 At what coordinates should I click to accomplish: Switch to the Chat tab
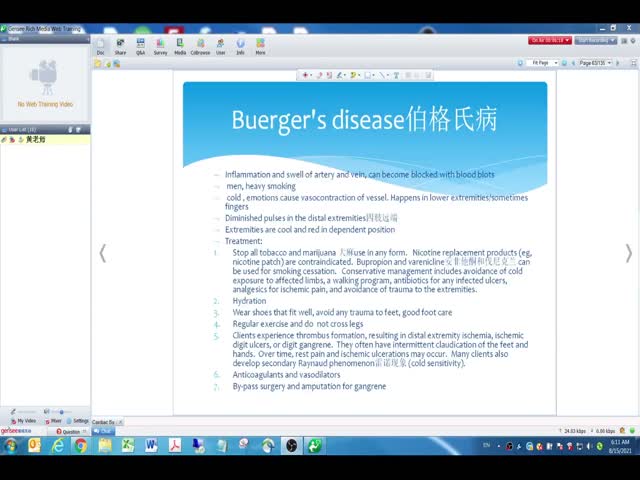point(103,431)
